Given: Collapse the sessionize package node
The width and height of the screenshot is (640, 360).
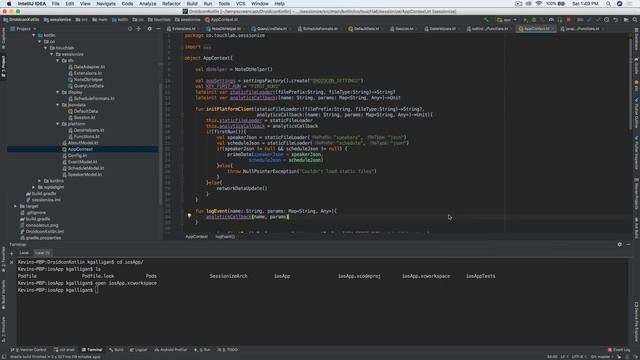Looking at the screenshot, I should pos(52,54).
